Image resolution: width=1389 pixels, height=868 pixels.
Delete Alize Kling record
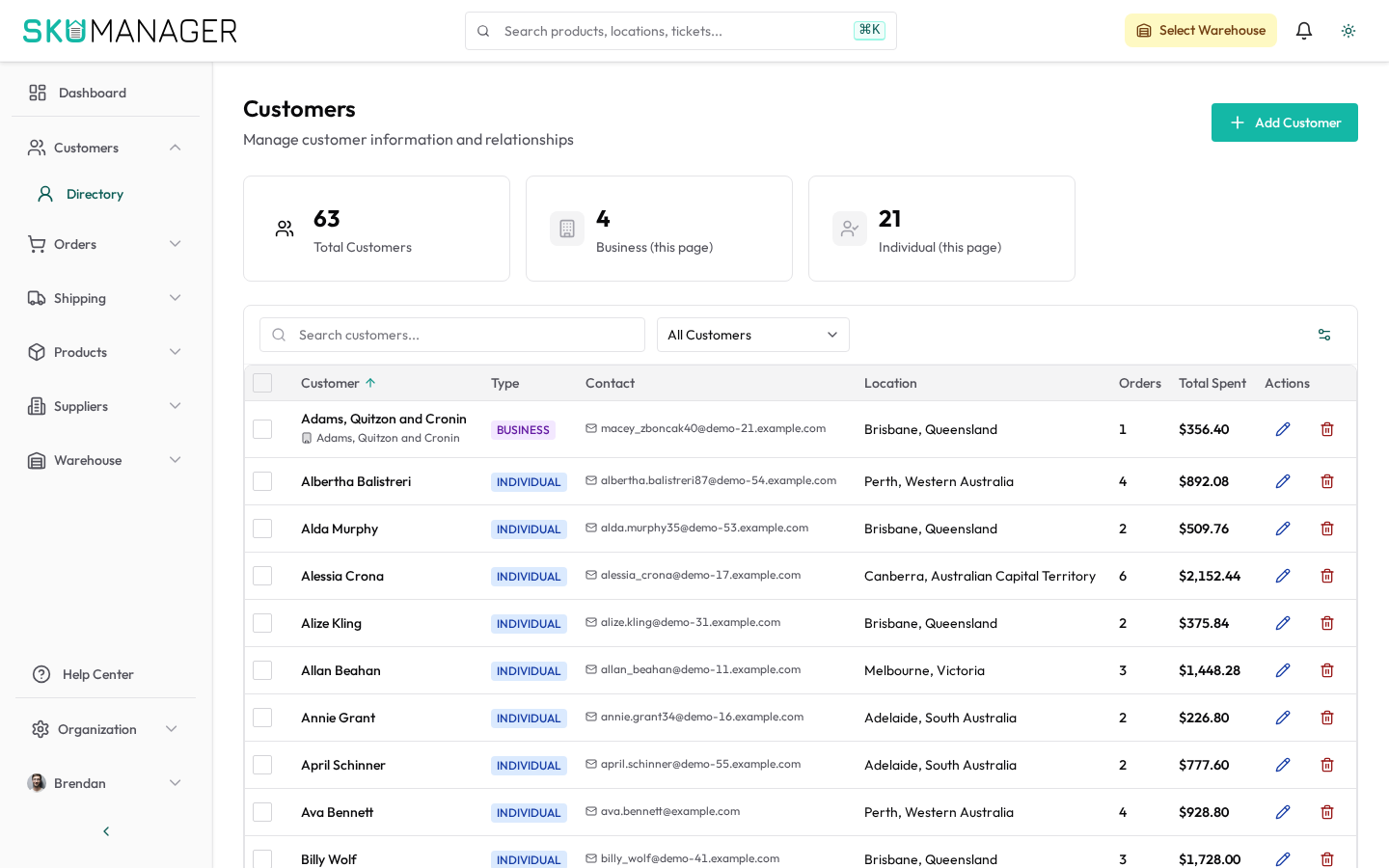click(1327, 623)
